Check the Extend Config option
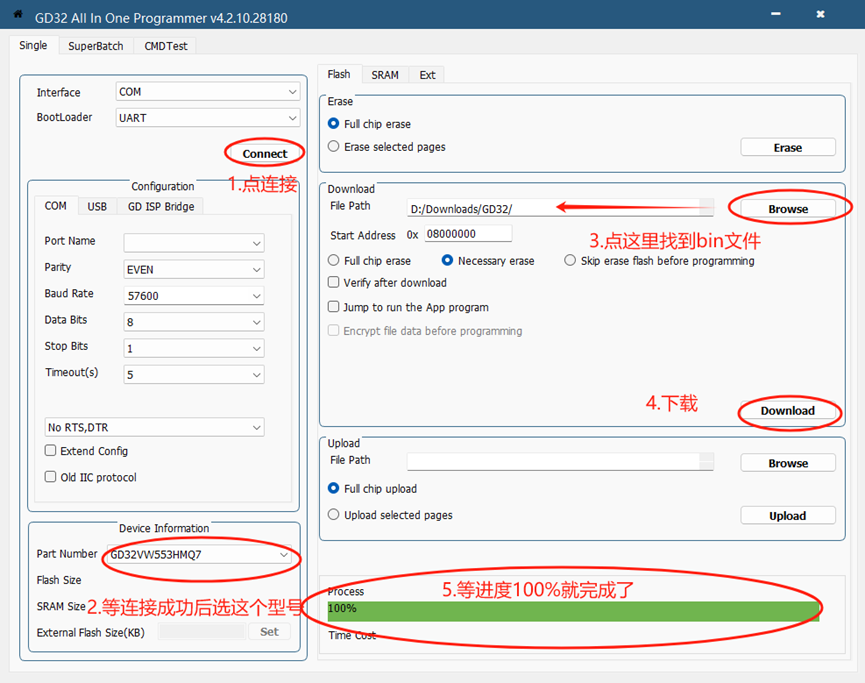The height and width of the screenshot is (683, 865). click(51, 451)
